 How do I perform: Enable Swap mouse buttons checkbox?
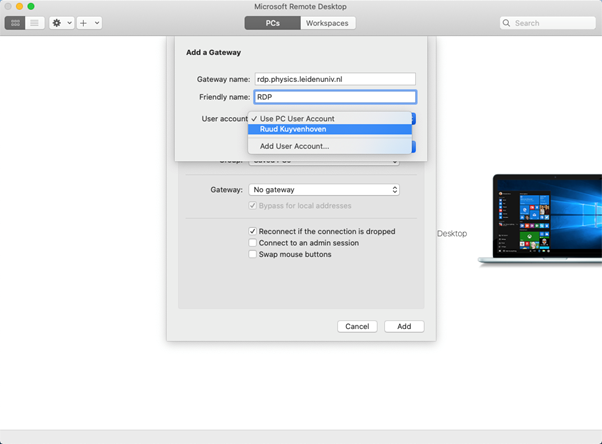(x=253, y=254)
